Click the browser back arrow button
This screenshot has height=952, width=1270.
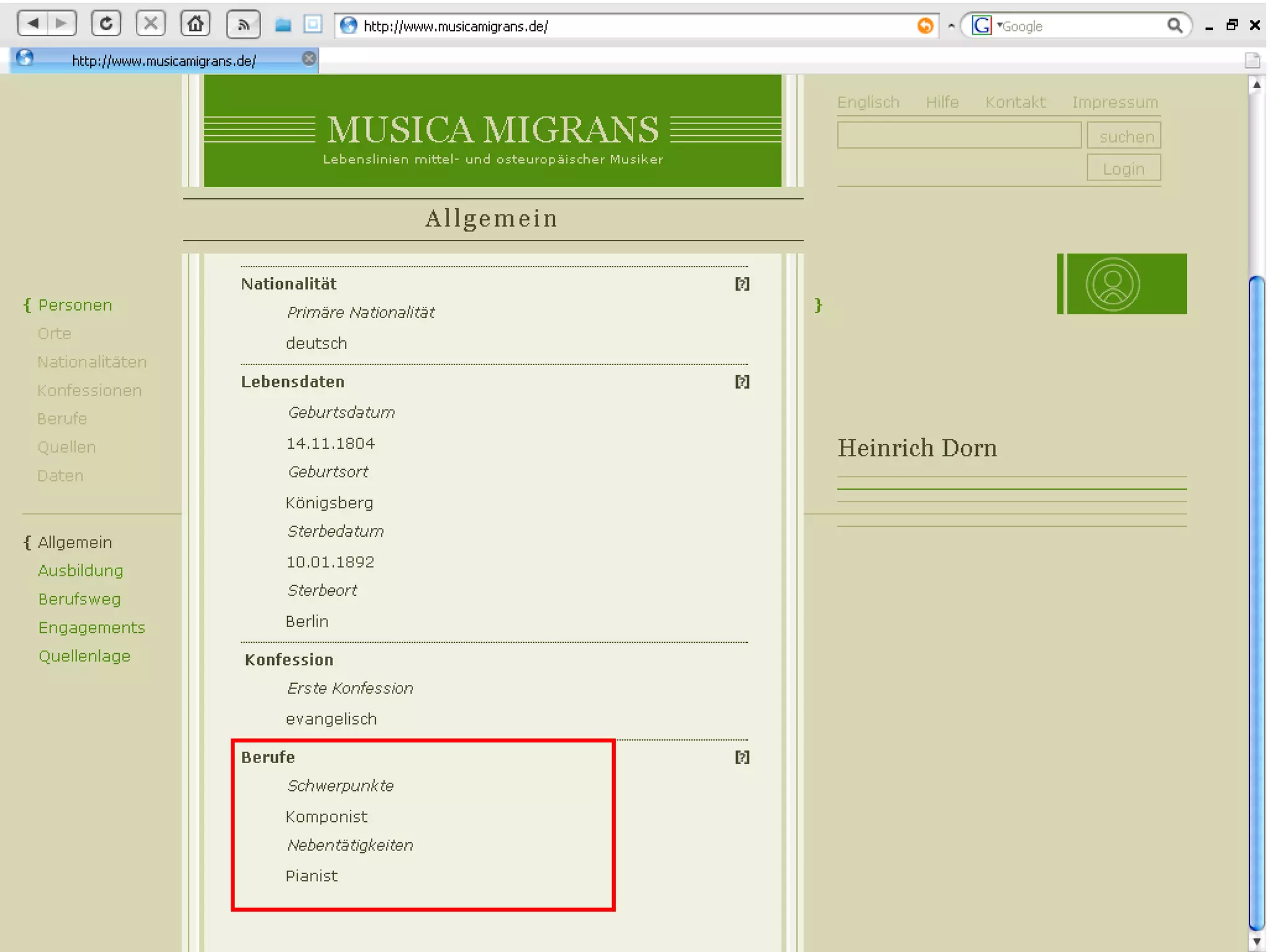click(33, 24)
